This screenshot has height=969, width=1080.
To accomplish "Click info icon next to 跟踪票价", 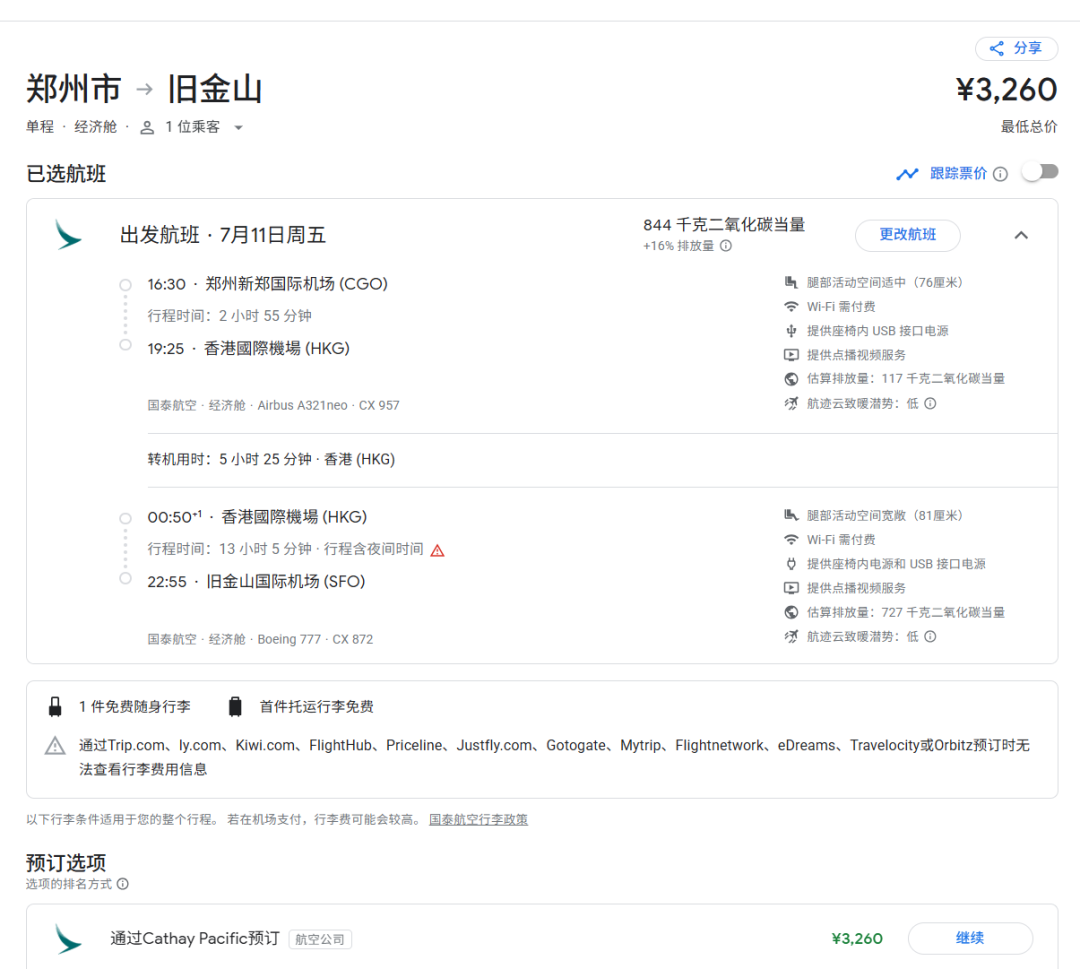I will coord(1000,174).
